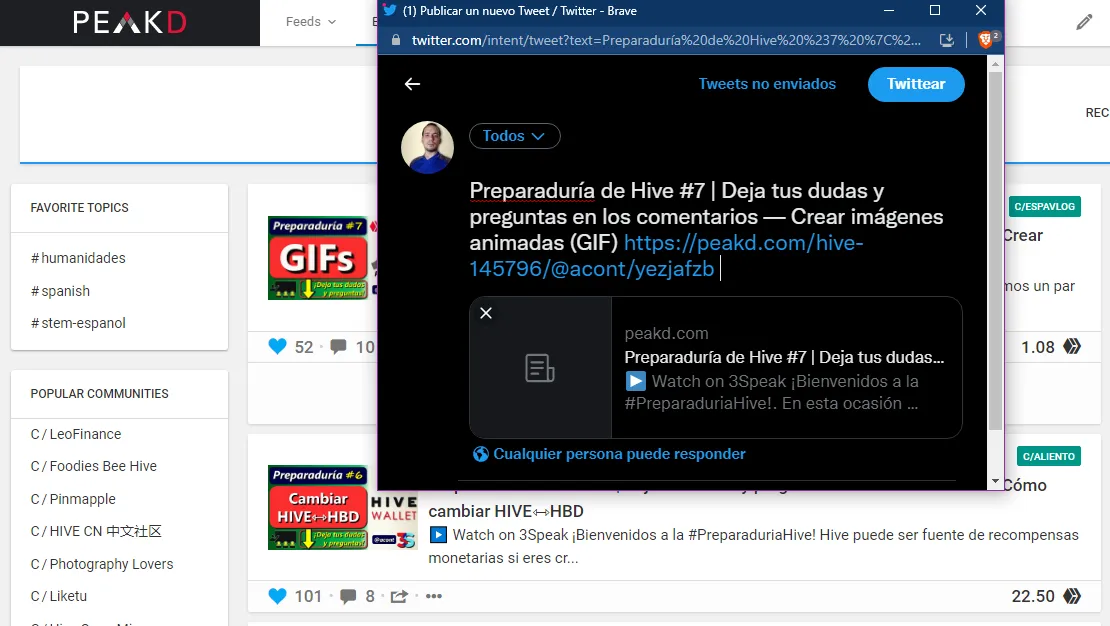The image size is (1110, 626).
Task: Remove the peakd.com link preview card
Action: [486, 313]
